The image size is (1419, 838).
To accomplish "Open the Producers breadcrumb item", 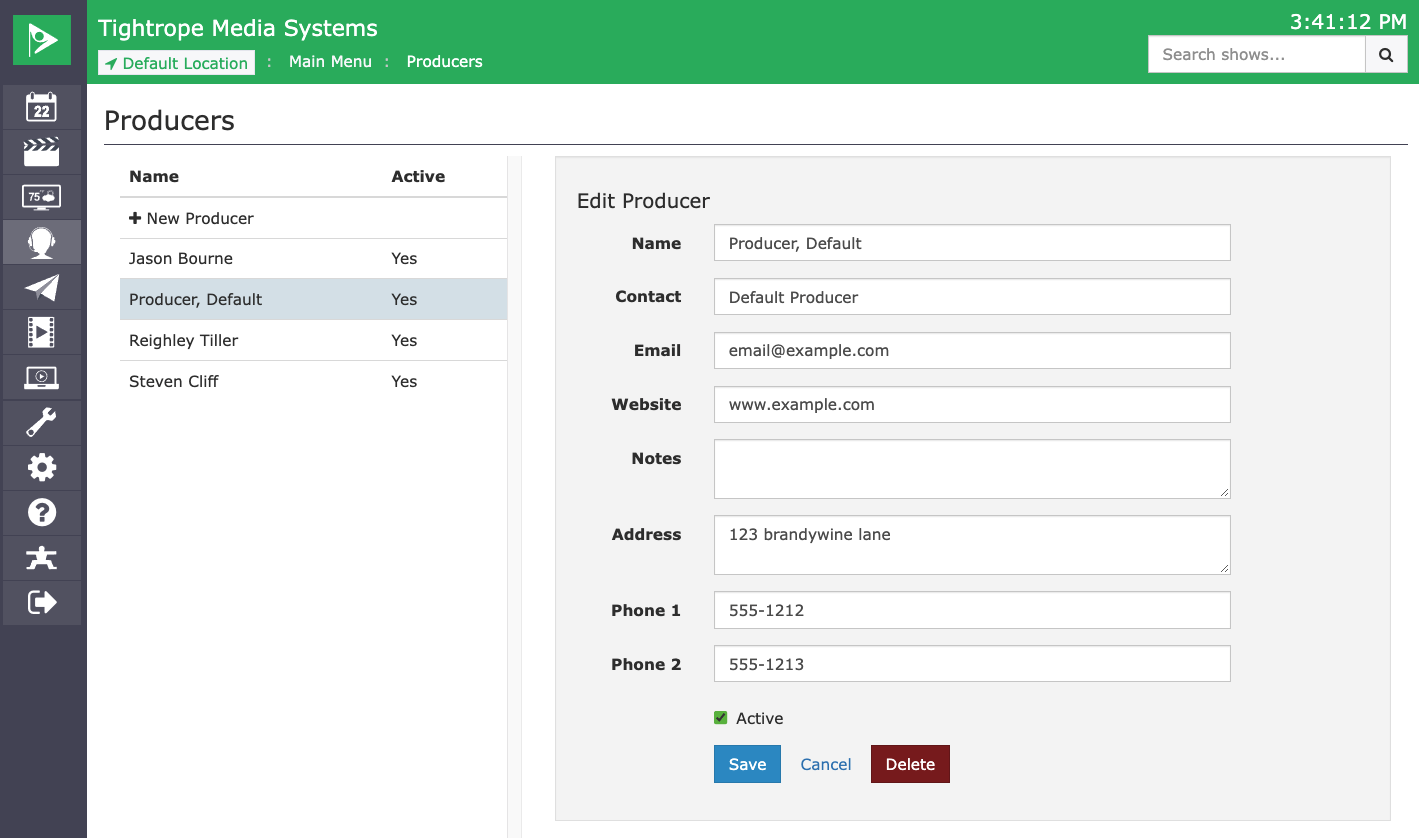I will pyautogui.click(x=444, y=61).
